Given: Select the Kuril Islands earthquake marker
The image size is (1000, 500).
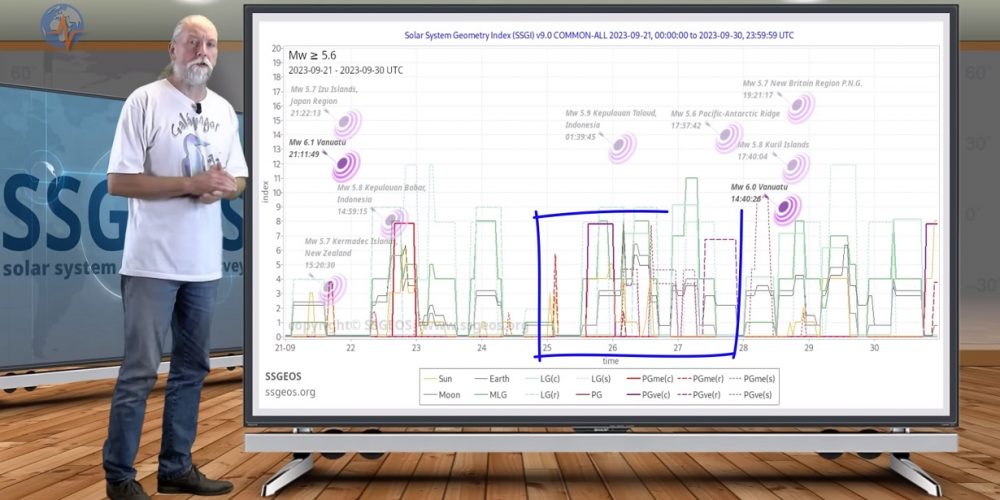Looking at the screenshot, I should 796,168.
